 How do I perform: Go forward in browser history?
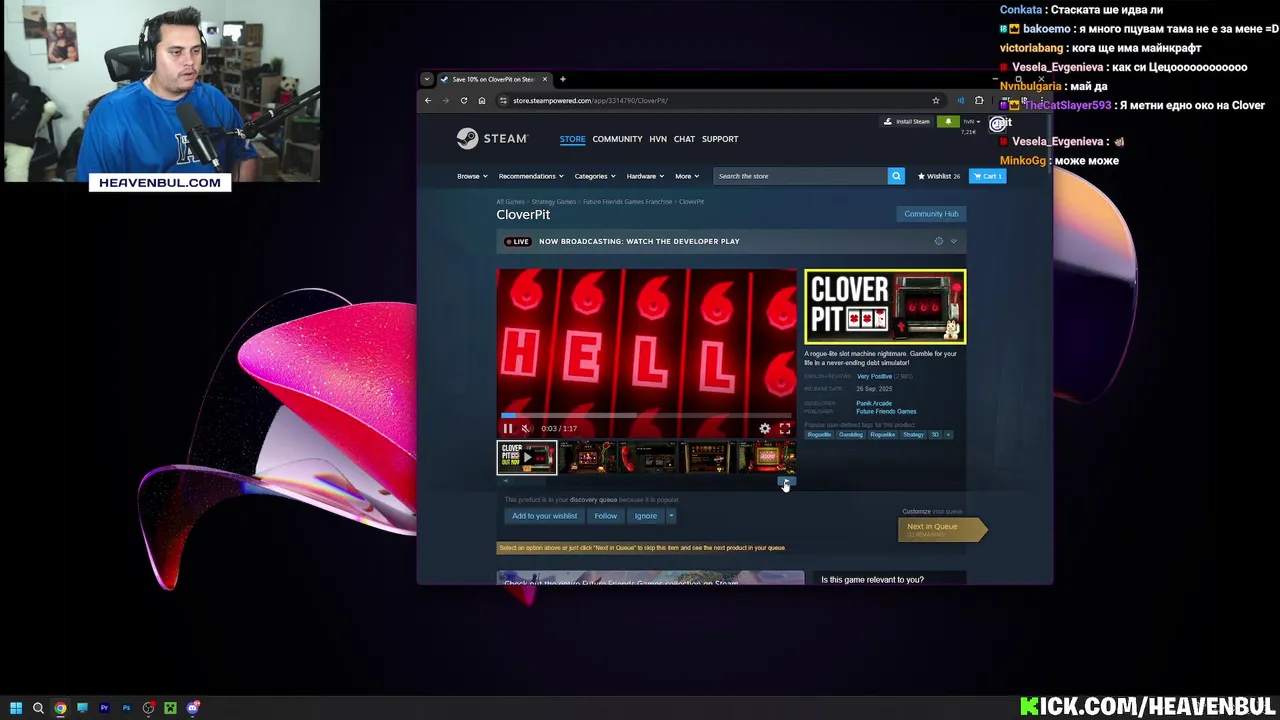point(446,100)
